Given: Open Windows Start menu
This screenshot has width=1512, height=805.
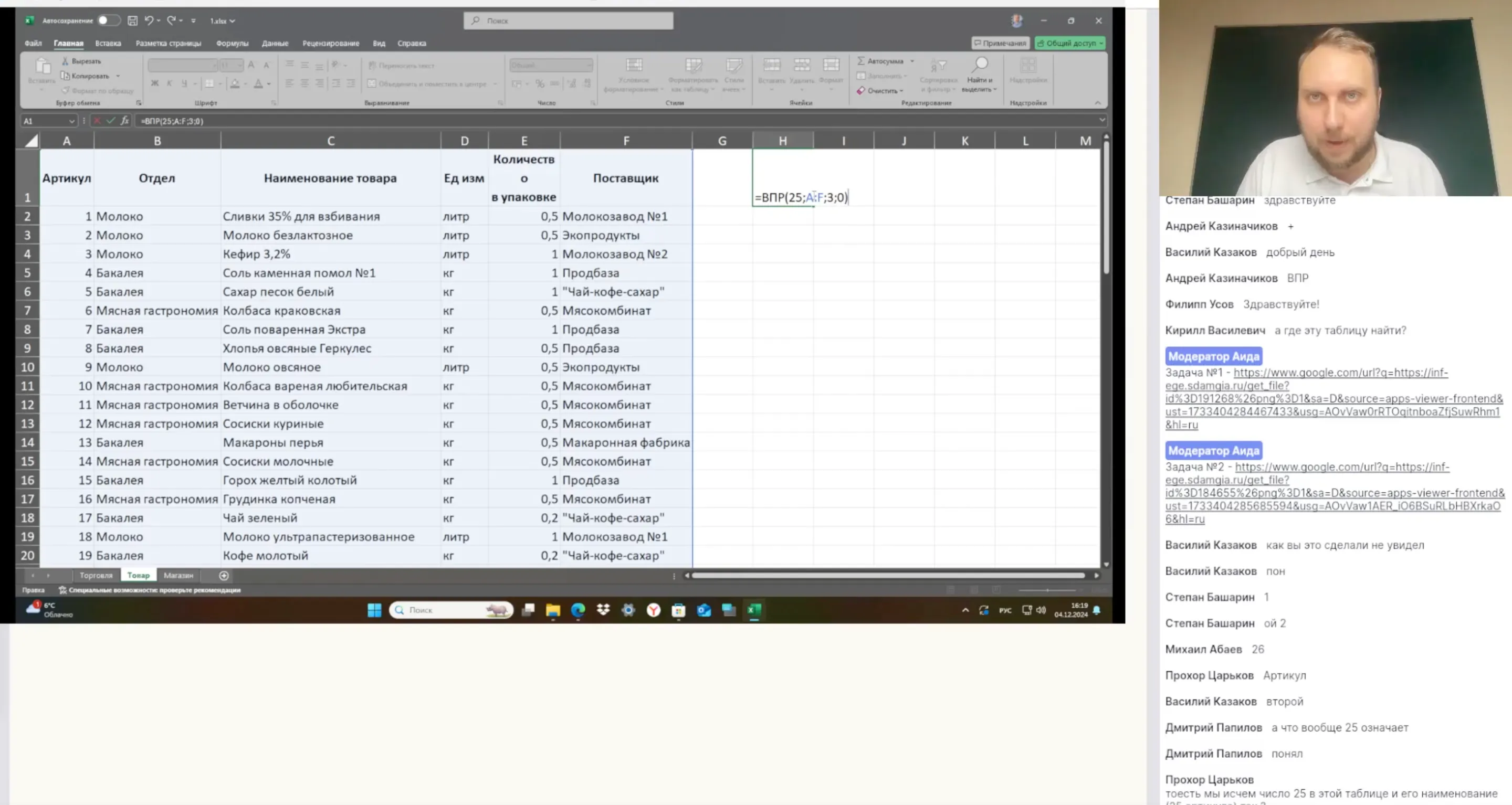Looking at the screenshot, I should (x=374, y=610).
